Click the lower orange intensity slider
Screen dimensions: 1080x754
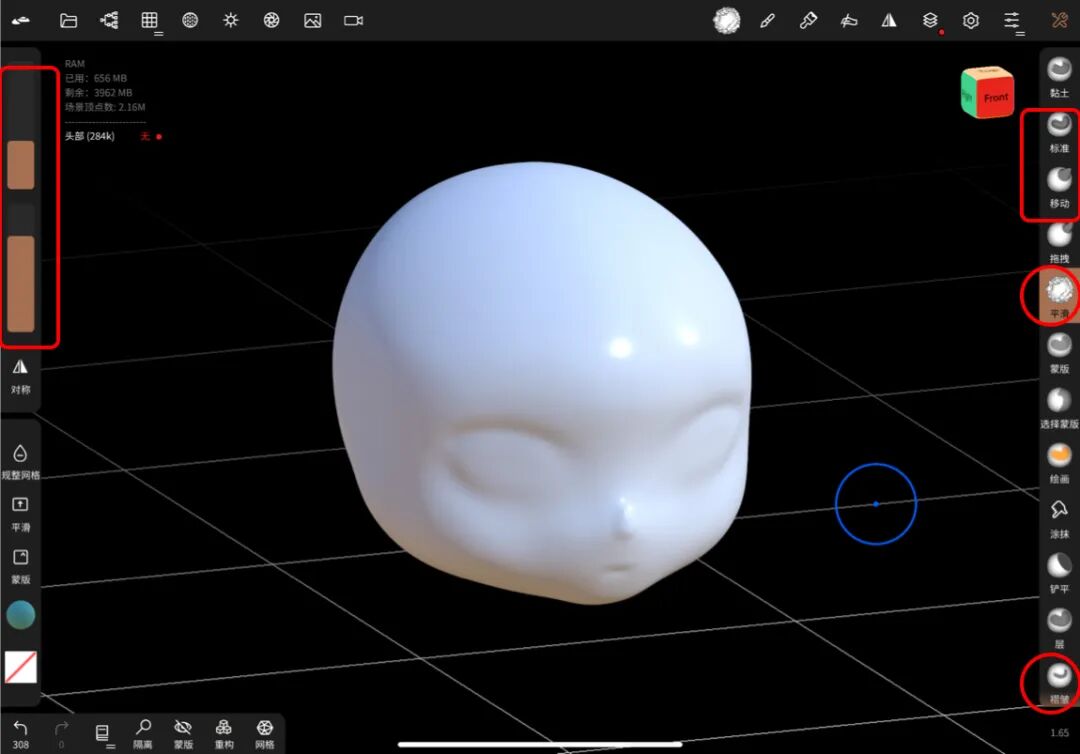point(21,284)
